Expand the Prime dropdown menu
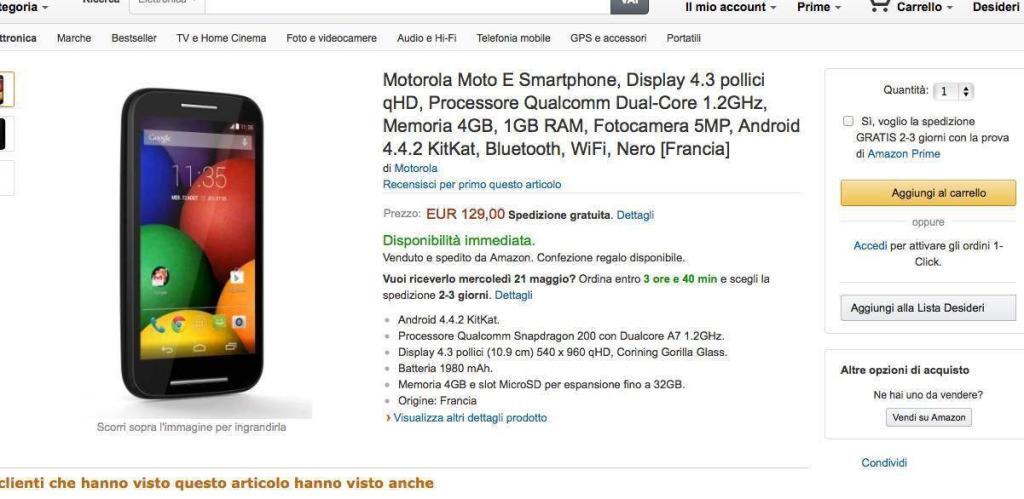Image resolution: width=1024 pixels, height=499 pixels. click(x=818, y=7)
